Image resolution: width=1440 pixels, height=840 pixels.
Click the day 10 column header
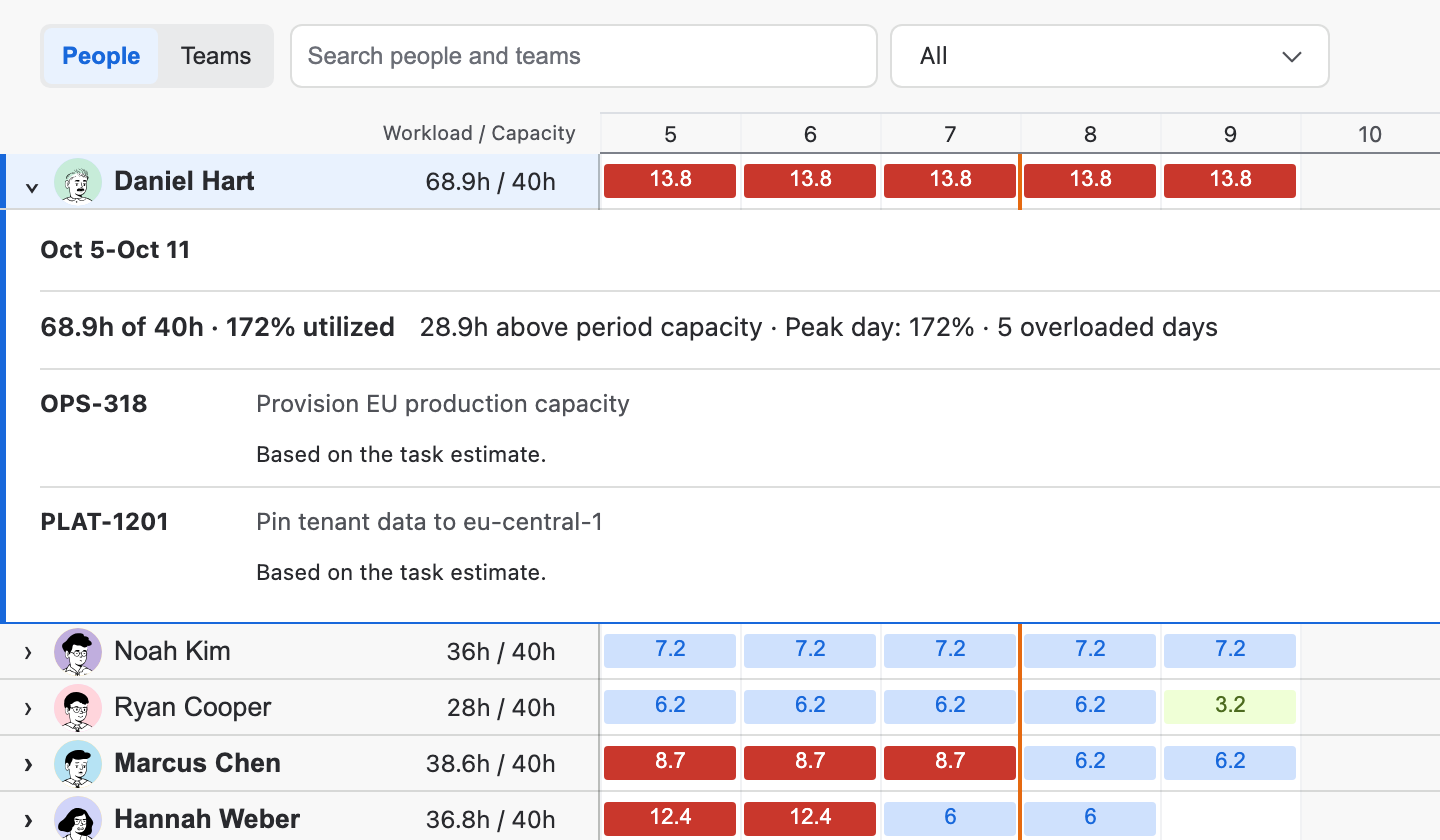click(1370, 134)
